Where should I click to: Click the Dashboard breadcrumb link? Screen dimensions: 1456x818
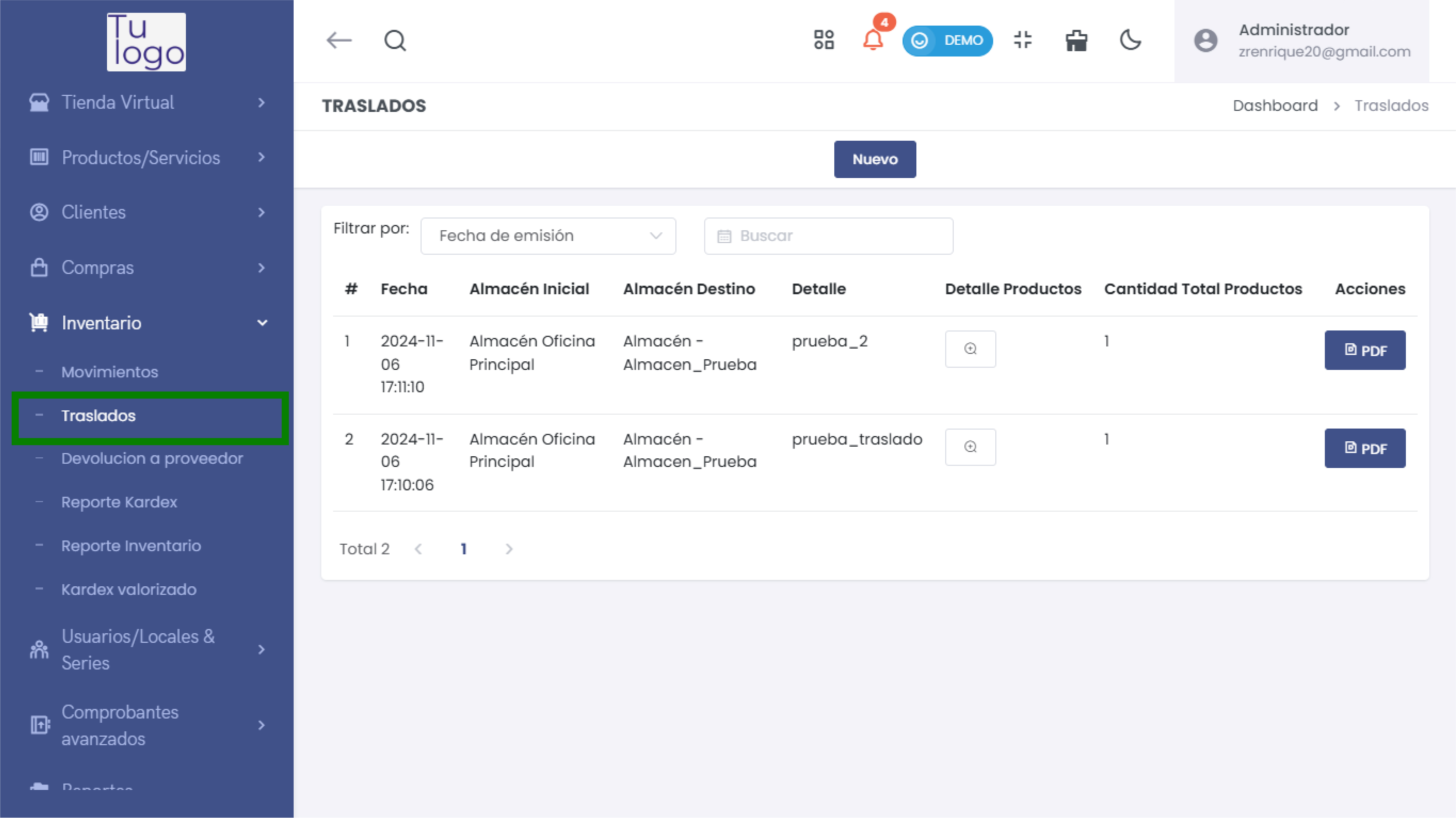[x=1275, y=106]
